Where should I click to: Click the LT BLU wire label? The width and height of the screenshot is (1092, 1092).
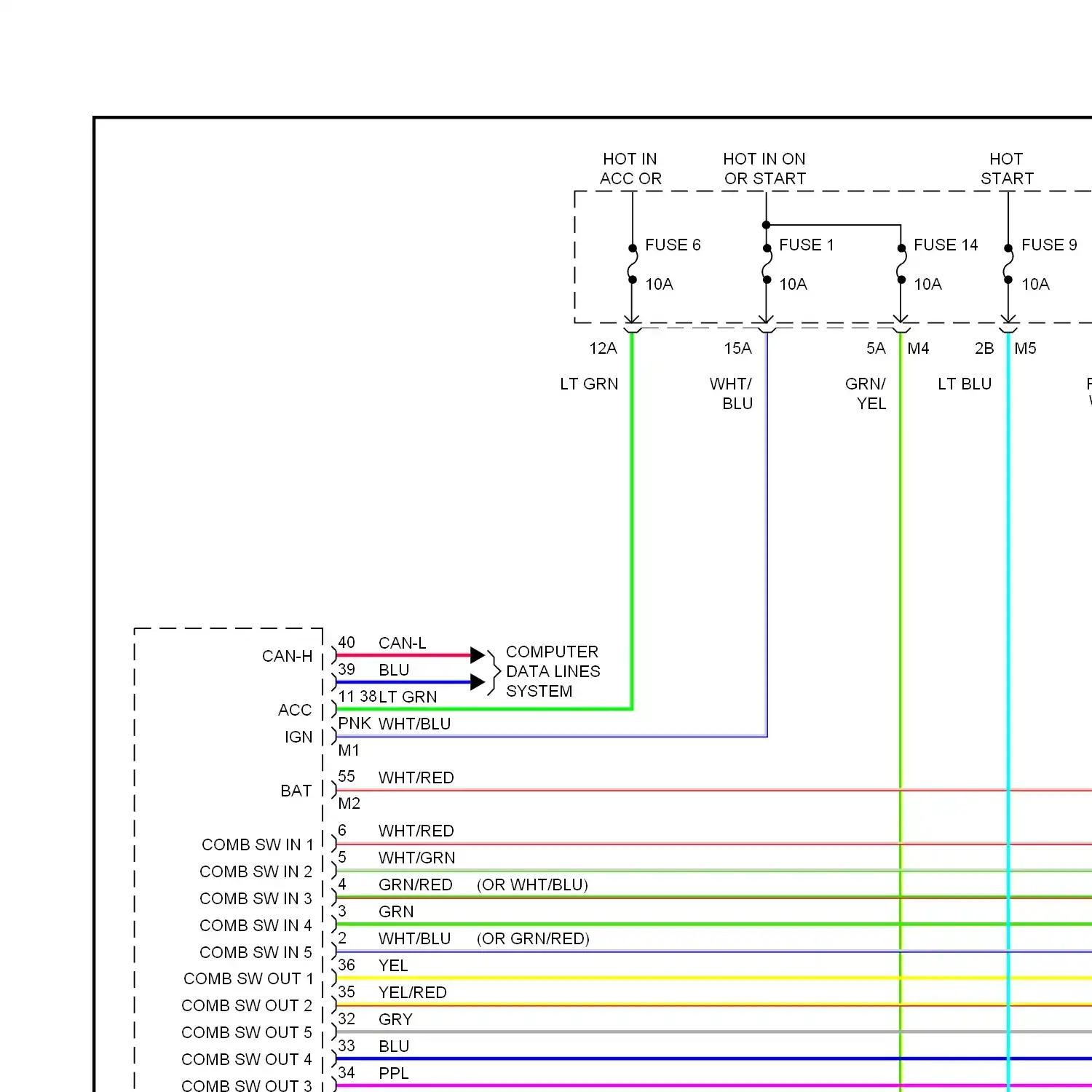(965, 384)
